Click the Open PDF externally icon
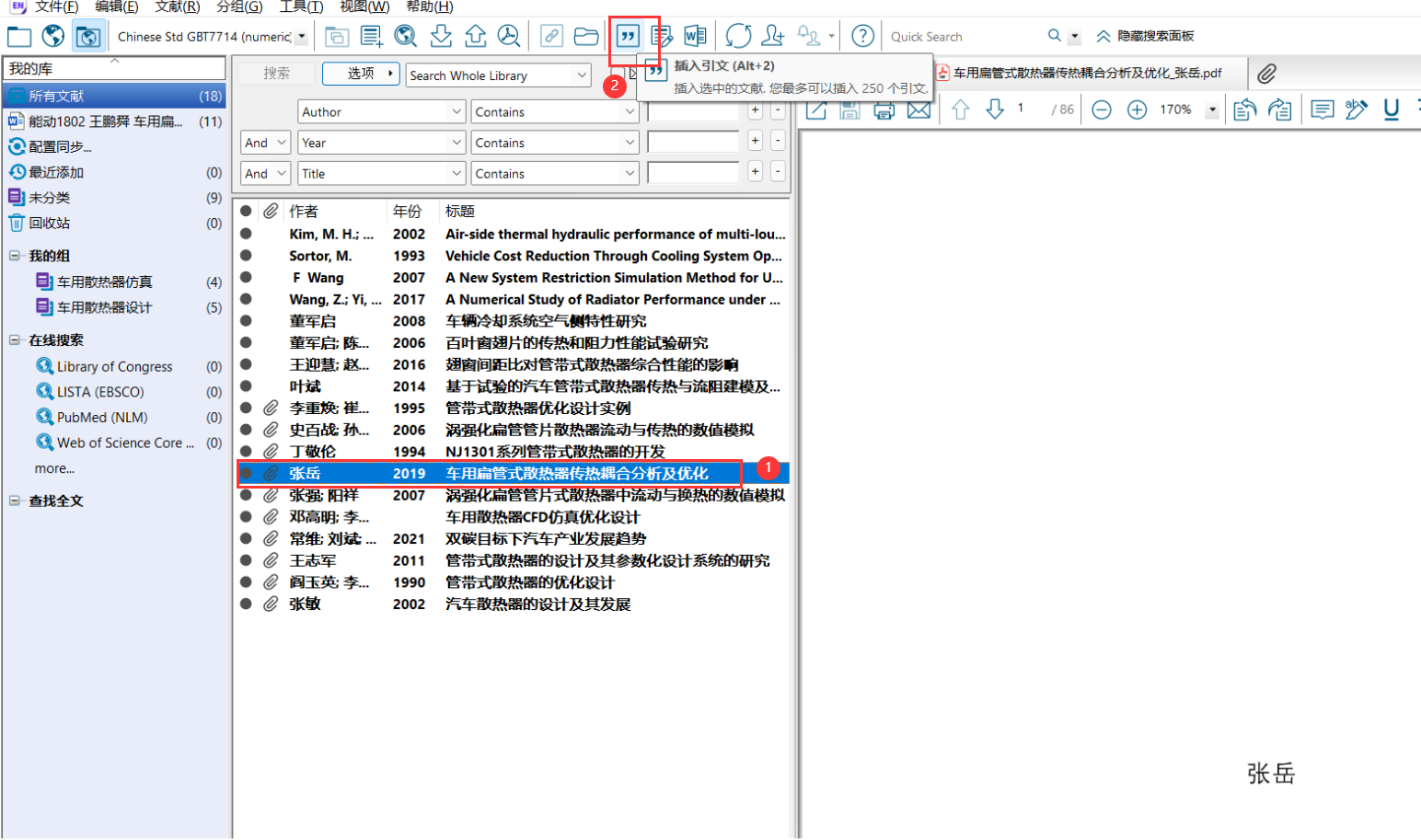The width and height of the screenshot is (1421, 840). pos(816,110)
